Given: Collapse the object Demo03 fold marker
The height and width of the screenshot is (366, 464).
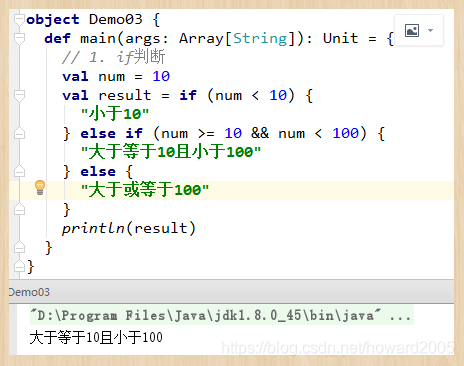Looking at the screenshot, I should [19, 19].
